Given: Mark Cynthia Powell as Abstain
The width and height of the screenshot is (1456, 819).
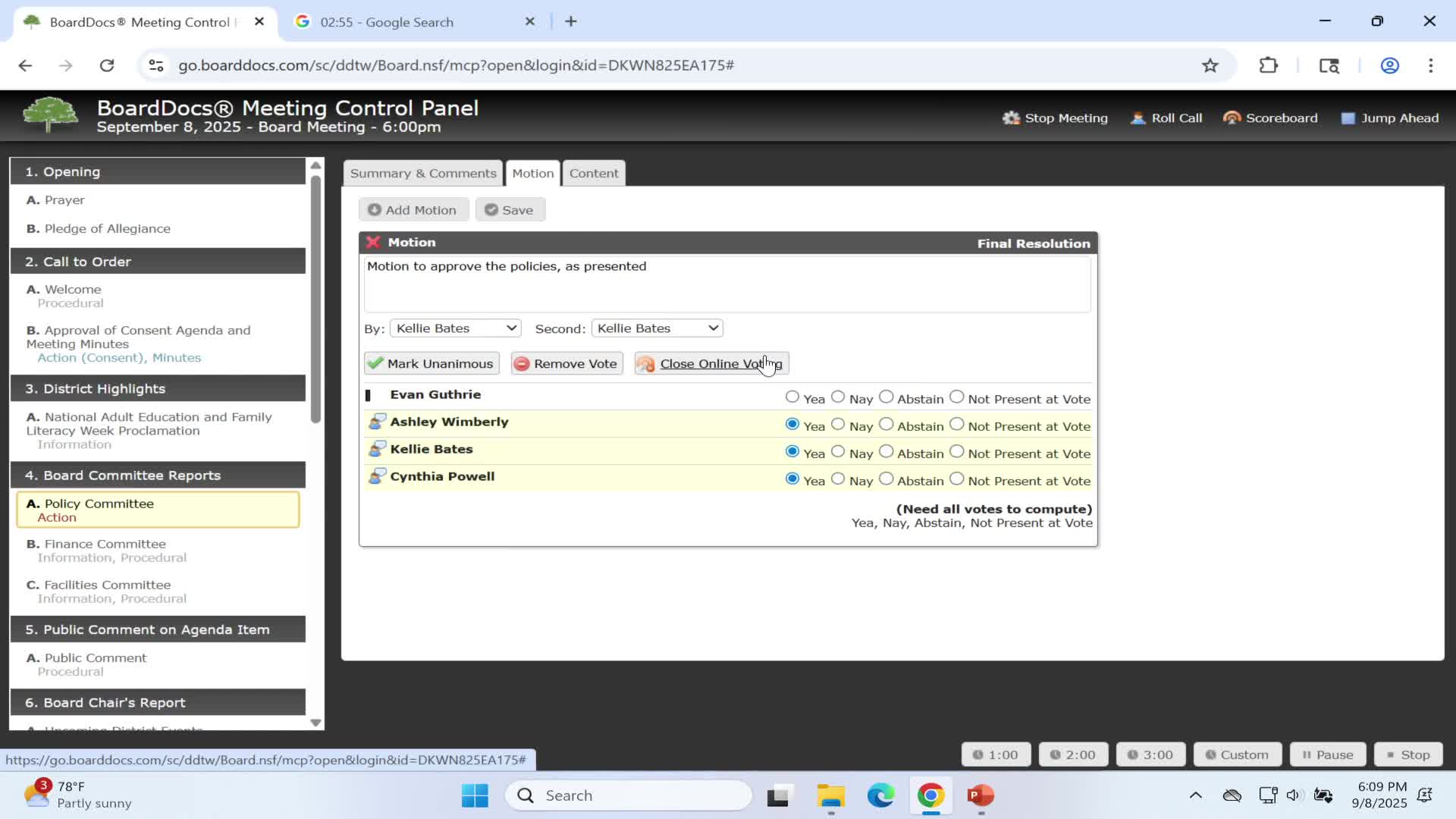Looking at the screenshot, I should pos(886,479).
